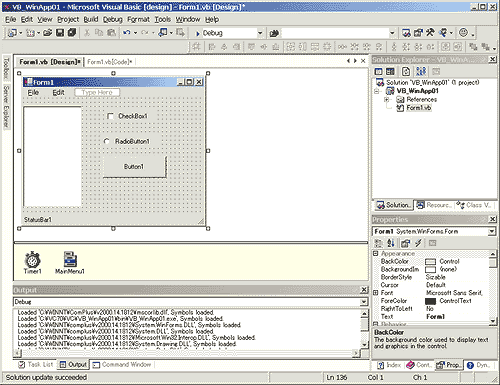The image size is (500, 385).
Task: Click the Output pane scroll-down arrow
Action: pos(365,344)
